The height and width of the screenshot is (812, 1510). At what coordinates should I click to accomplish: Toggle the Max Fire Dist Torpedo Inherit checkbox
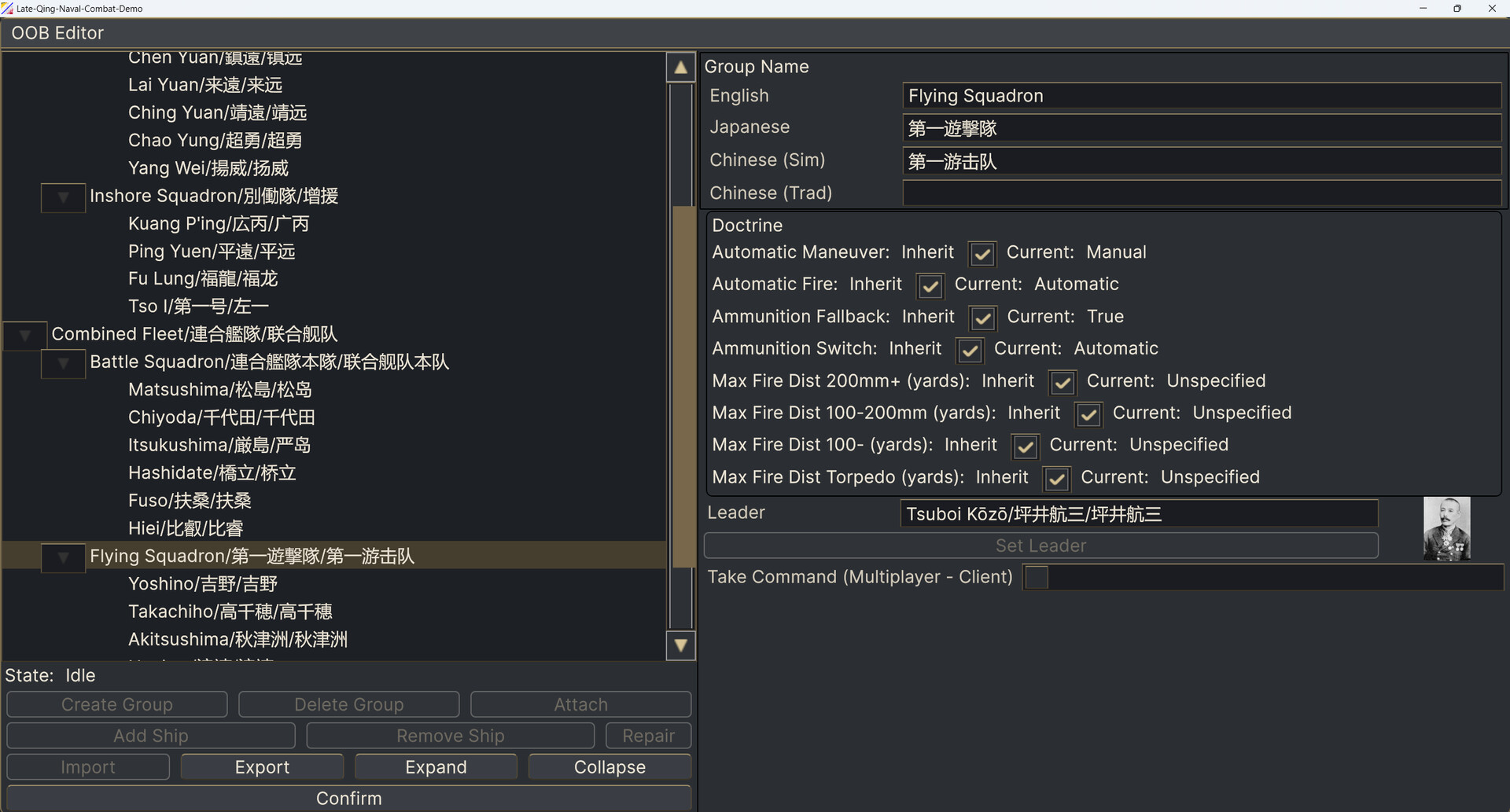(x=1056, y=479)
